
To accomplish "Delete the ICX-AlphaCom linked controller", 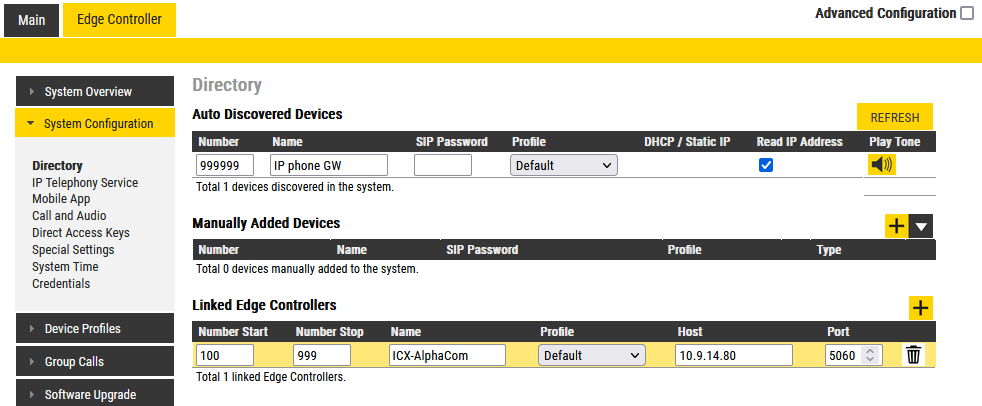I will tap(913, 355).
